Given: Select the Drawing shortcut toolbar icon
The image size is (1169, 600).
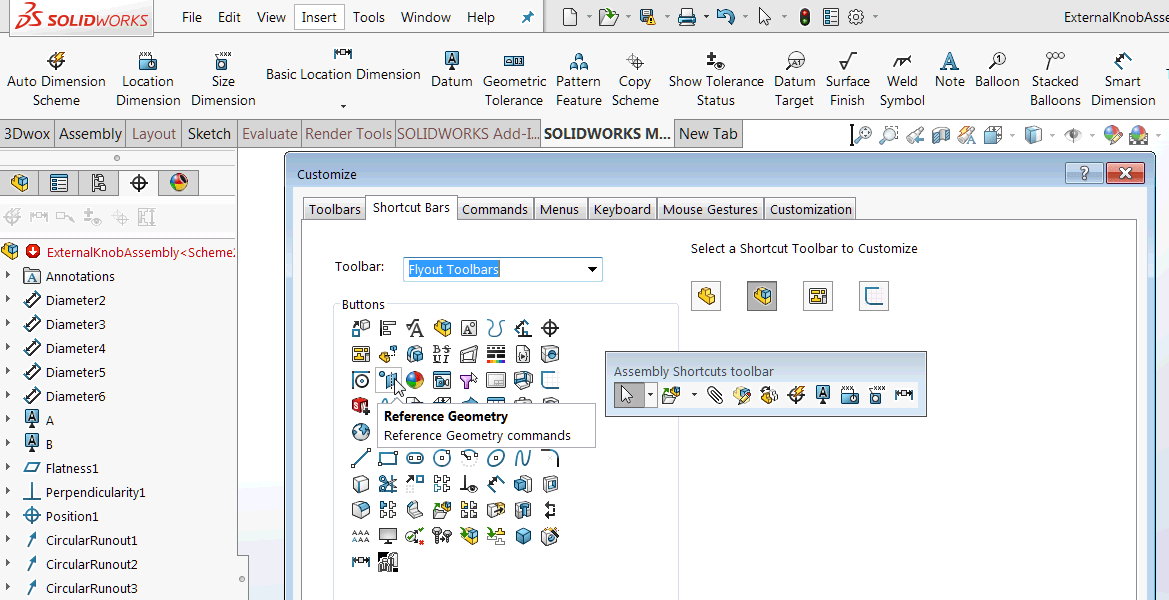Looking at the screenshot, I should [818, 297].
